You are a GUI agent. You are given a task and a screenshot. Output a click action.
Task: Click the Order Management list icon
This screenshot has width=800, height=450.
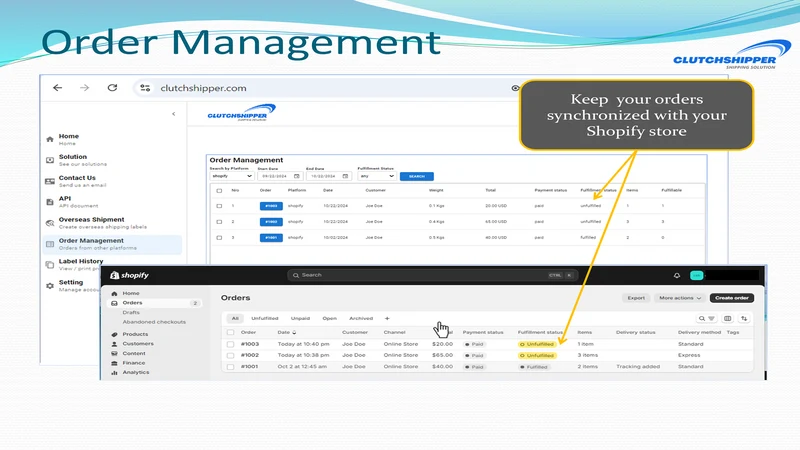(50, 244)
